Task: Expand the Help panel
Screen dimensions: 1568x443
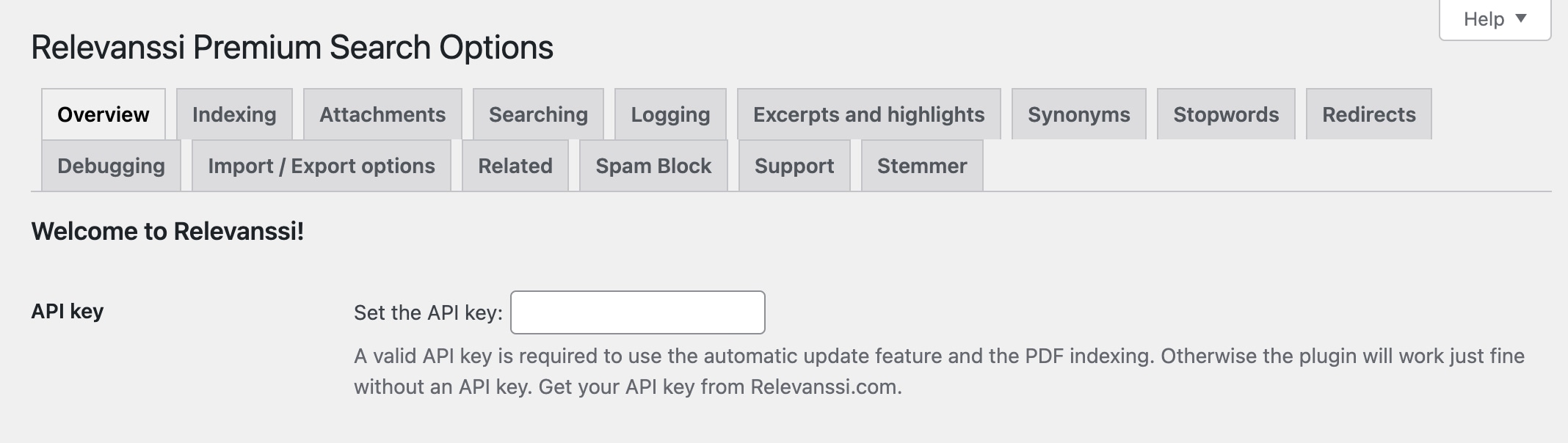Action: tap(1494, 19)
